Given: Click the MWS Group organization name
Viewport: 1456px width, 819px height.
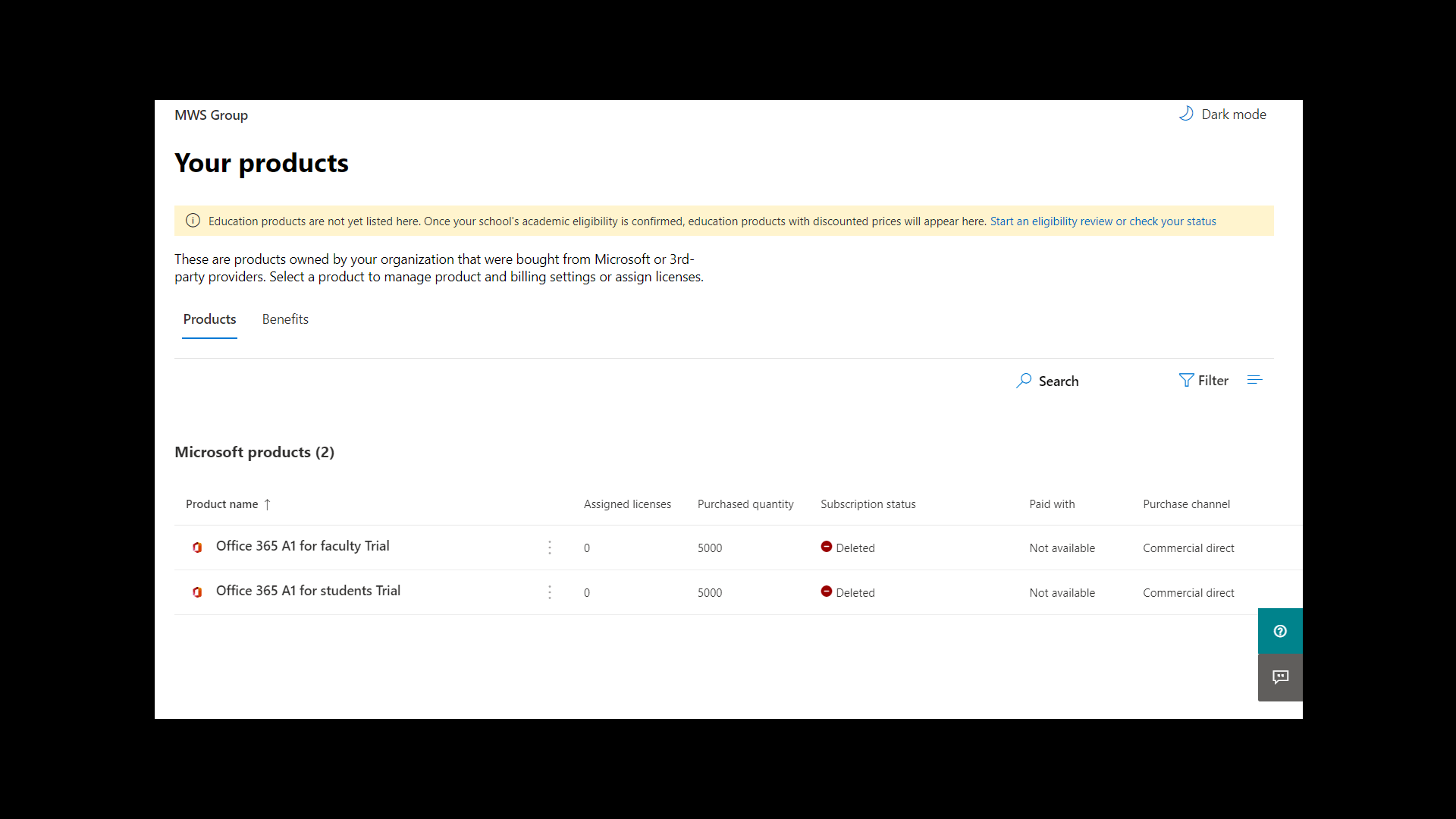Looking at the screenshot, I should click(211, 115).
